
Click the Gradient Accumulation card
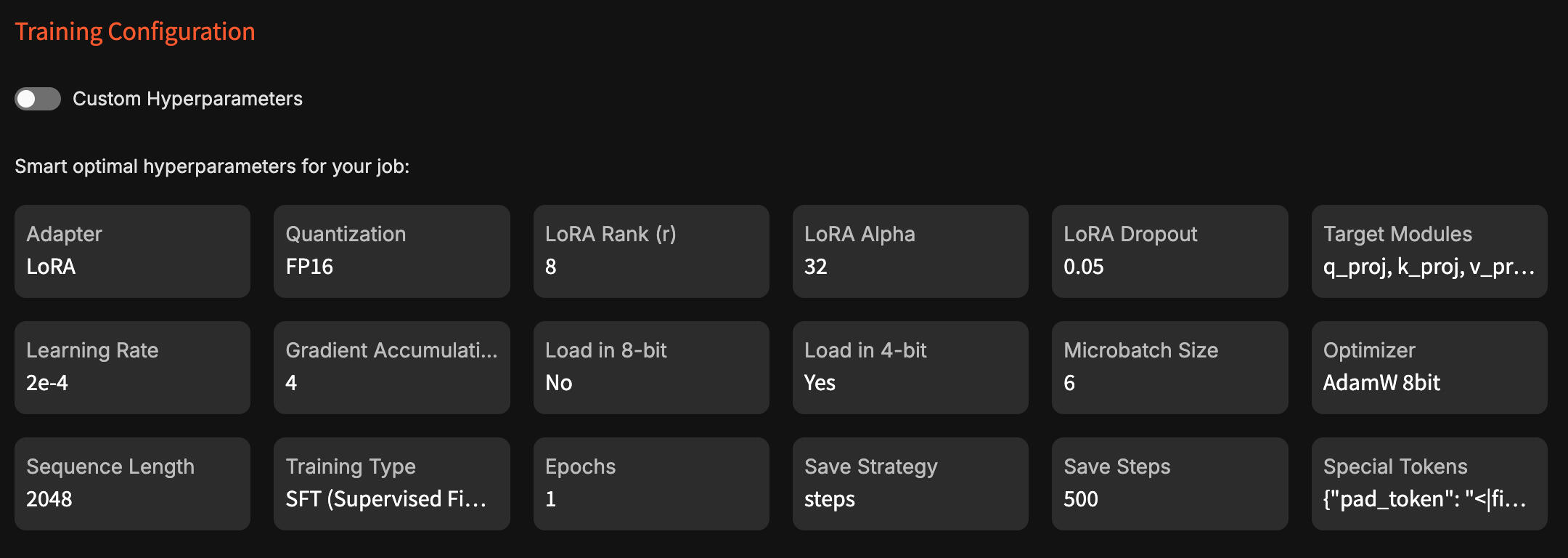391,367
